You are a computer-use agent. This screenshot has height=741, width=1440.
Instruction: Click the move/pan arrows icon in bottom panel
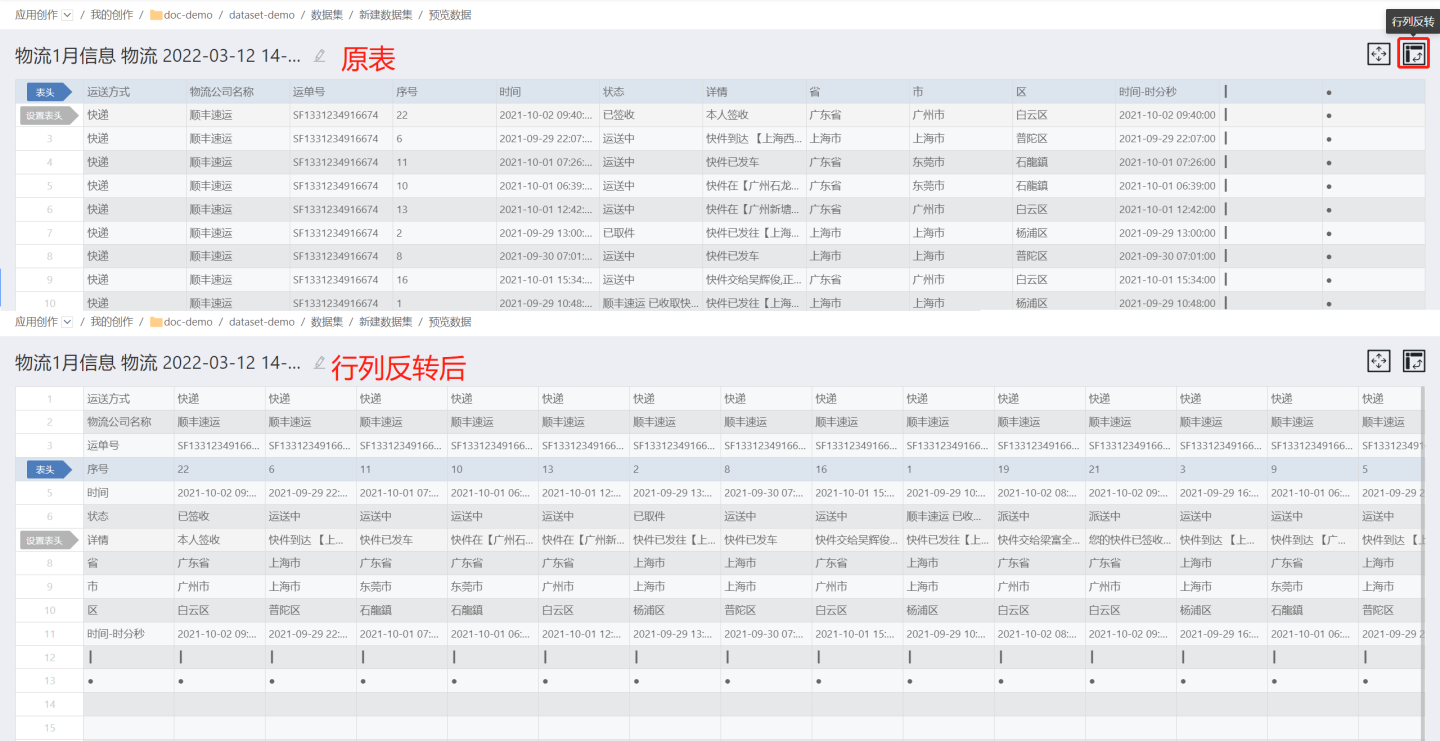click(1379, 361)
